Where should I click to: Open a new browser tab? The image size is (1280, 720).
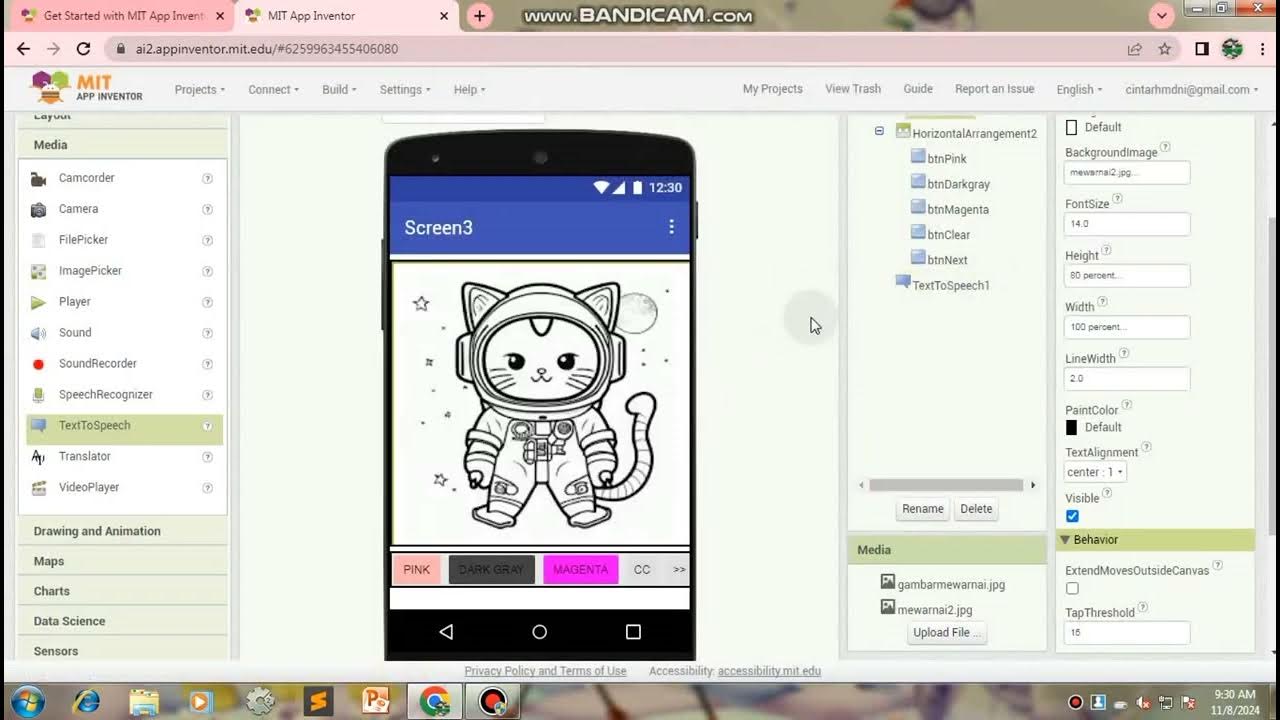480,16
